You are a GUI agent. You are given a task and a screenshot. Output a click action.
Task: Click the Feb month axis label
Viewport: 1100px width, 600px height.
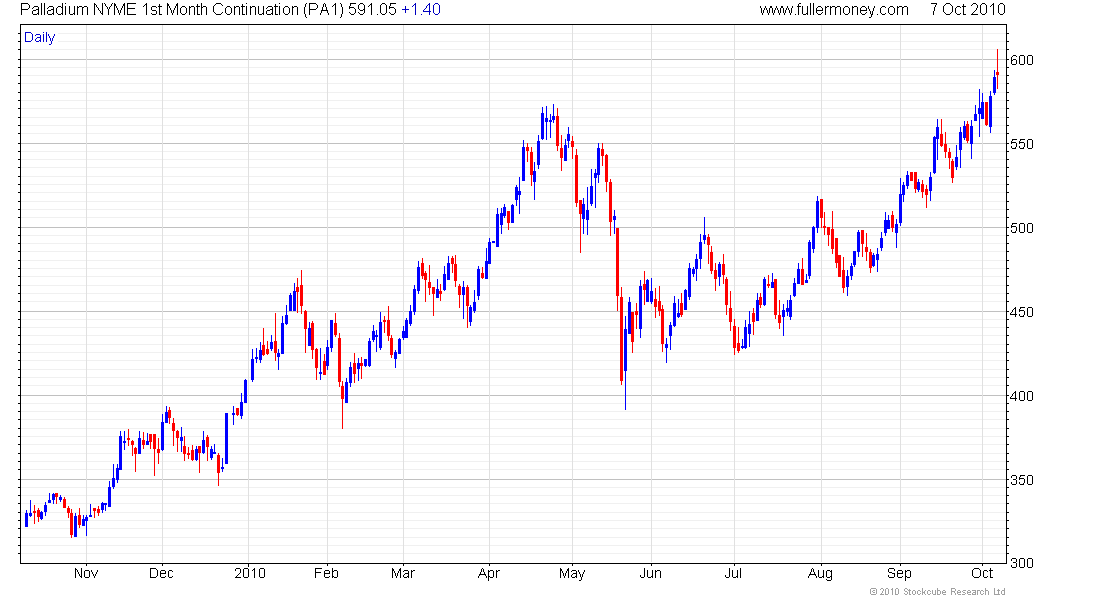click(326, 573)
